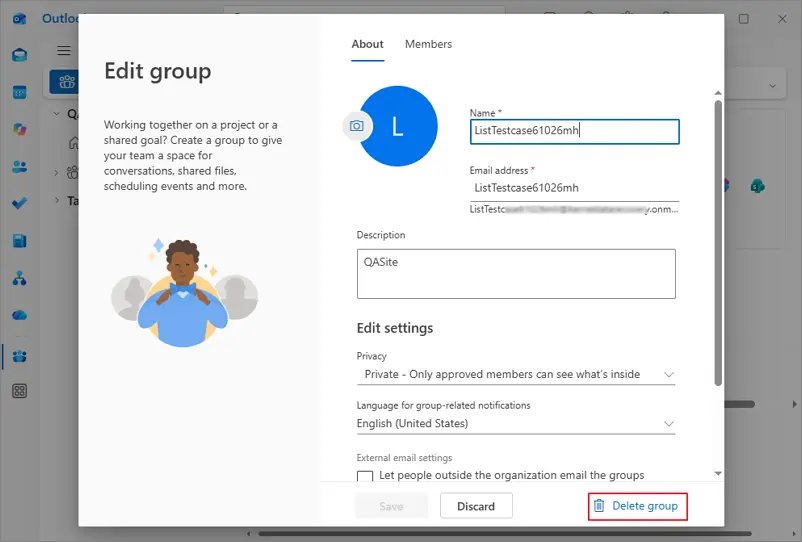The image size is (802, 542).
Task: Expand ribbon chevron at top right
Action: pos(772,86)
